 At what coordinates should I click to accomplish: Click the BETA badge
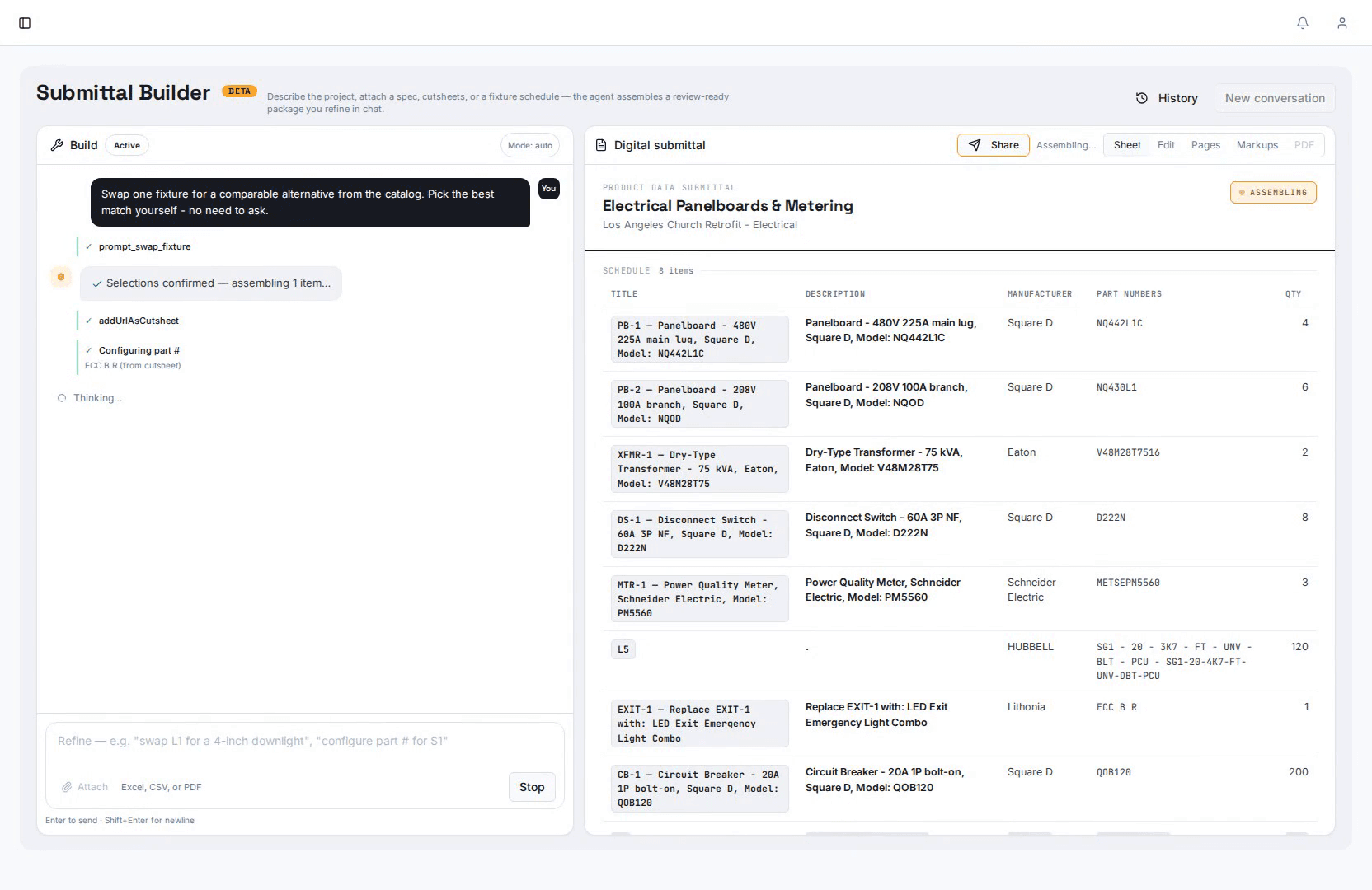(x=239, y=91)
